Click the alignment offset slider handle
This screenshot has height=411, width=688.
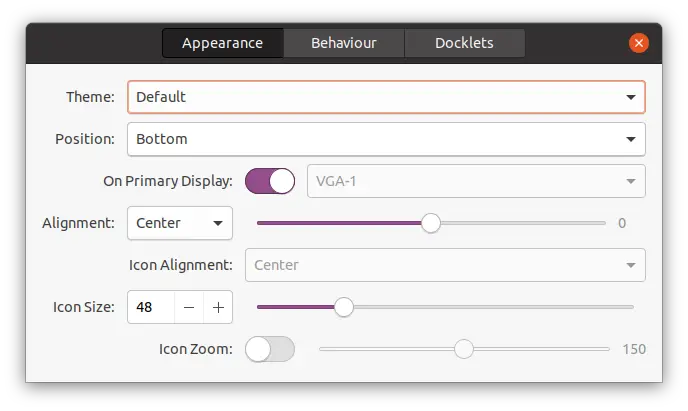tap(431, 223)
